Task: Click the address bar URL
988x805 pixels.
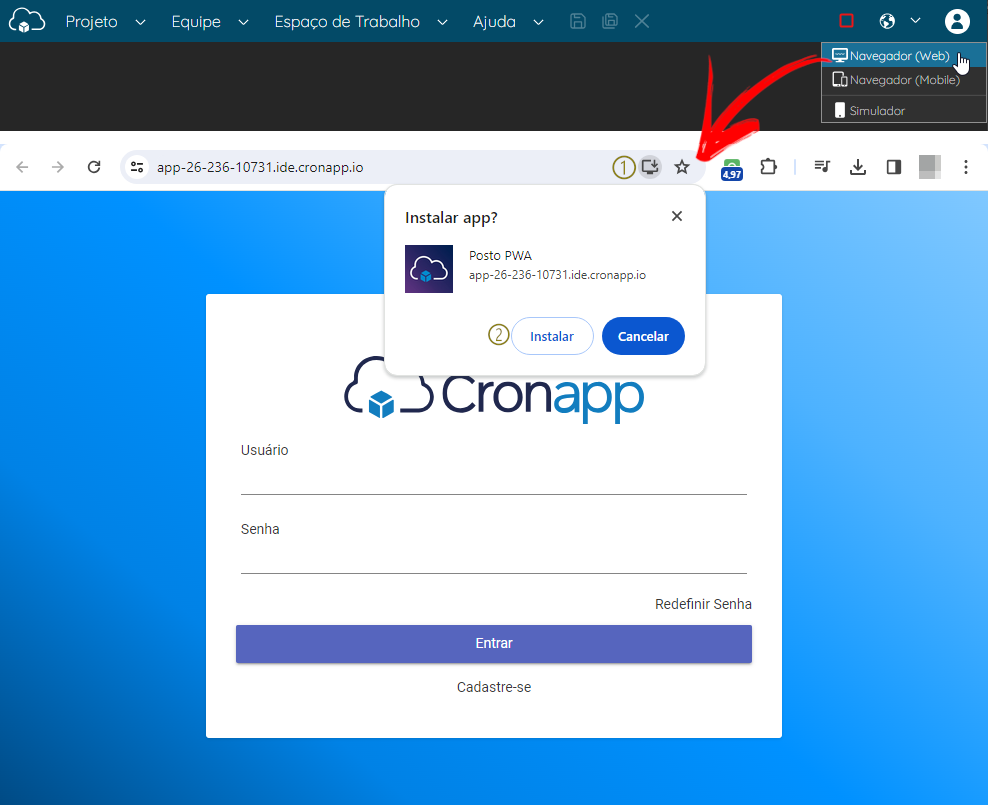Action: click(x=260, y=168)
